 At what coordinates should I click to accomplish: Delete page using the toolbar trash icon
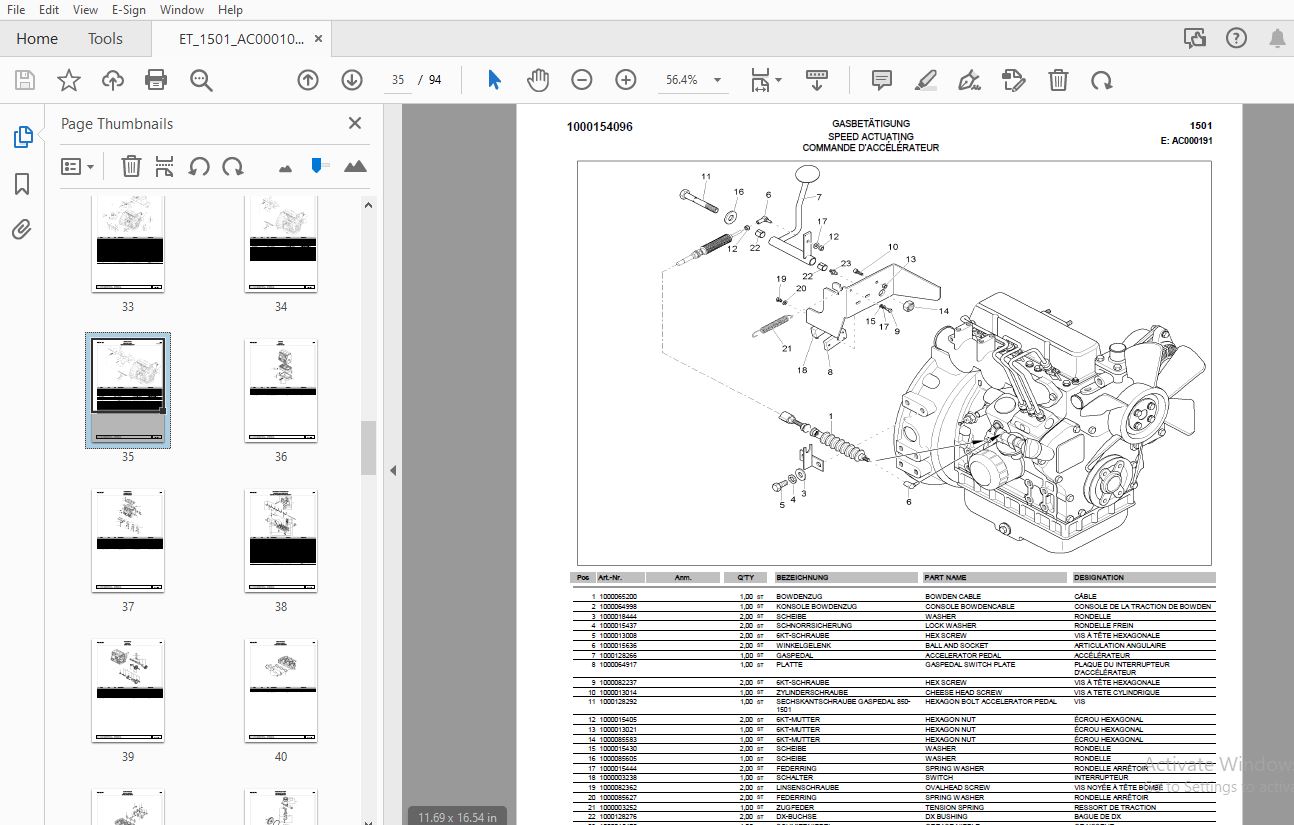(1058, 80)
